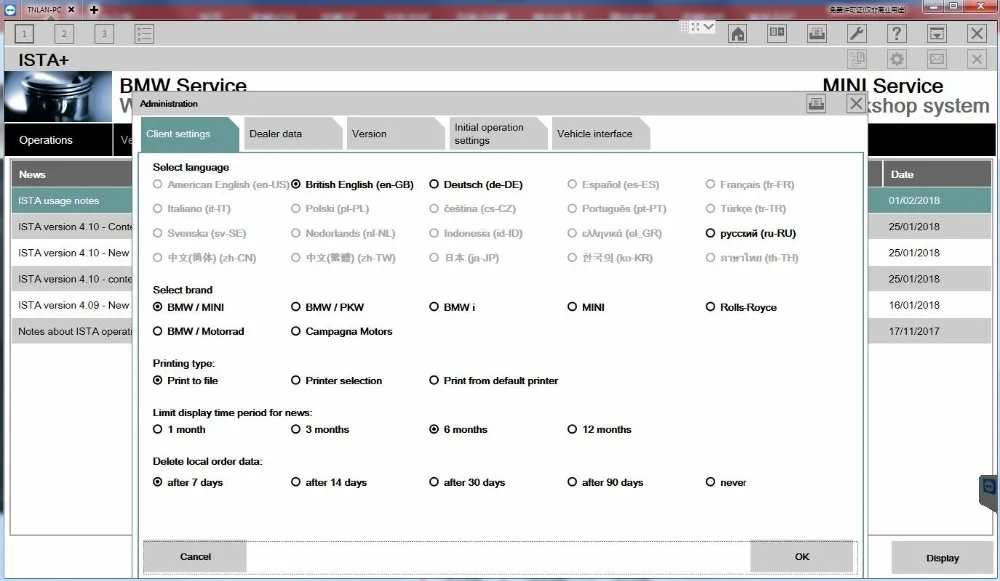Screen dimensions: 1000x581
Task: Select the Notes about ISTA operation row
Action: pos(72,331)
